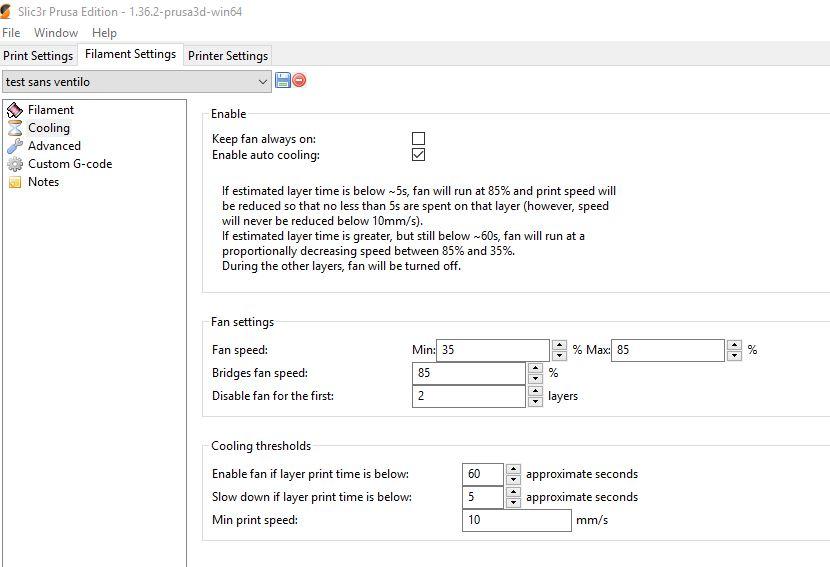Uncheck Enable auto cooling checkbox
Viewport: 830px width, 567px height.
click(418, 155)
